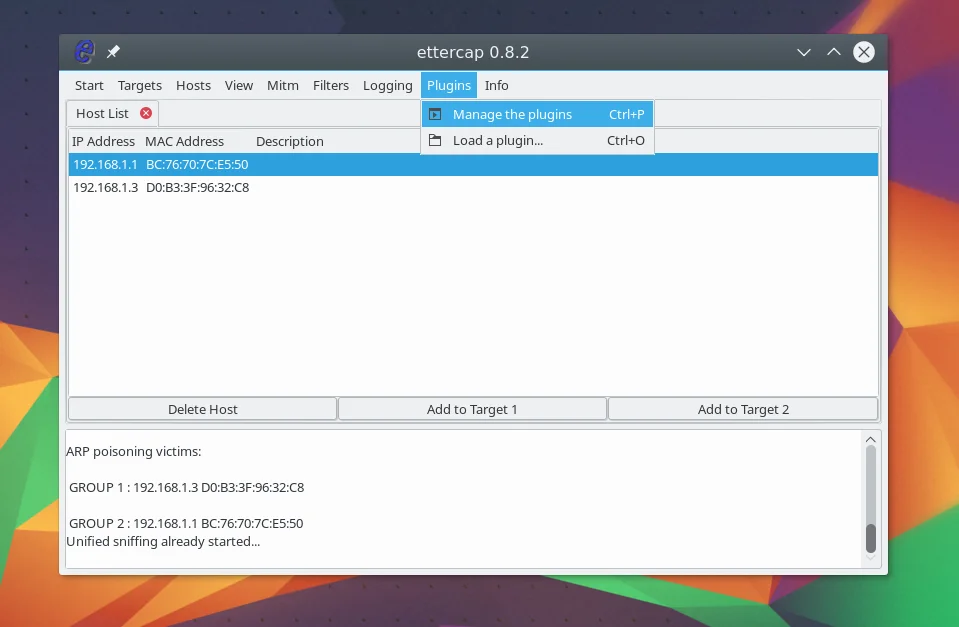Screen dimensions: 959x627
Task: Choose Manage the plugins entry
Action: point(538,114)
